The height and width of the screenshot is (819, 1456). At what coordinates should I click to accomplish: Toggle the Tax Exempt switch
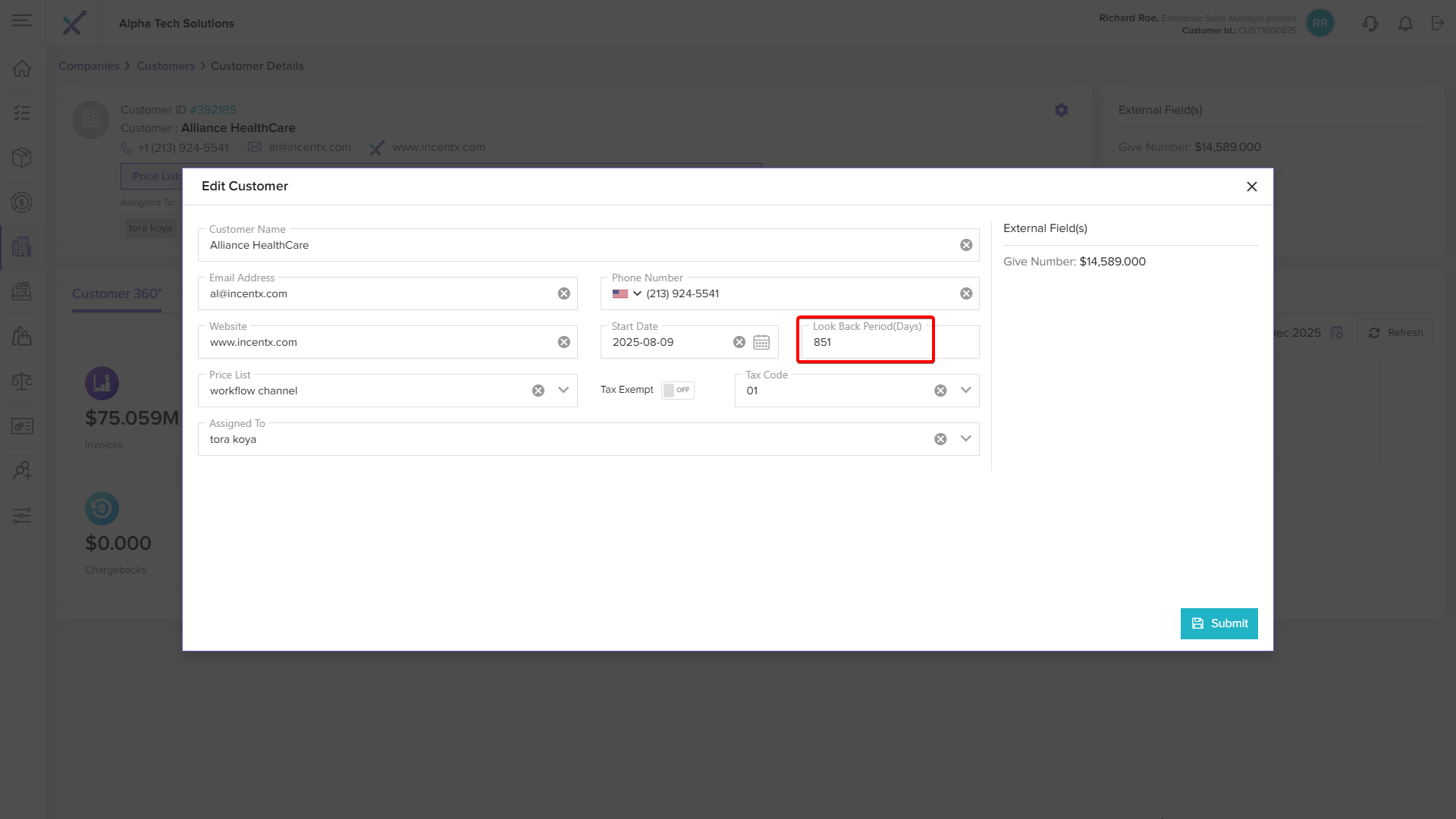click(x=677, y=390)
